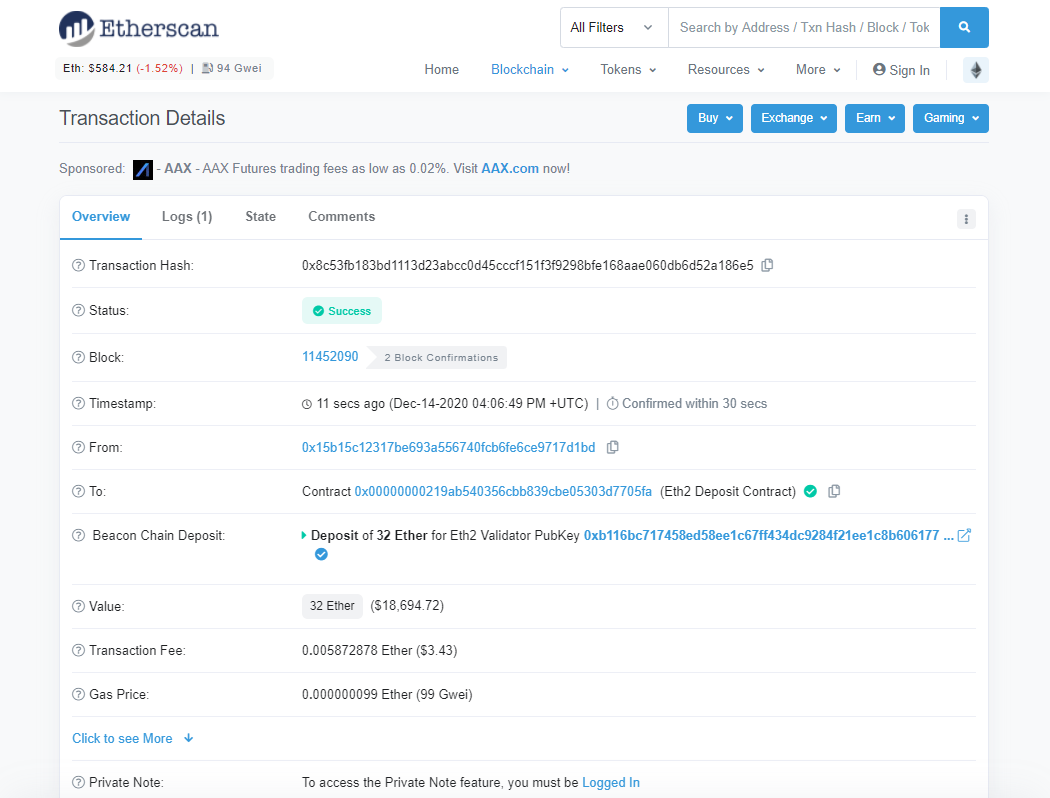Expand the Tokens navigation menu

pos(628,70)
